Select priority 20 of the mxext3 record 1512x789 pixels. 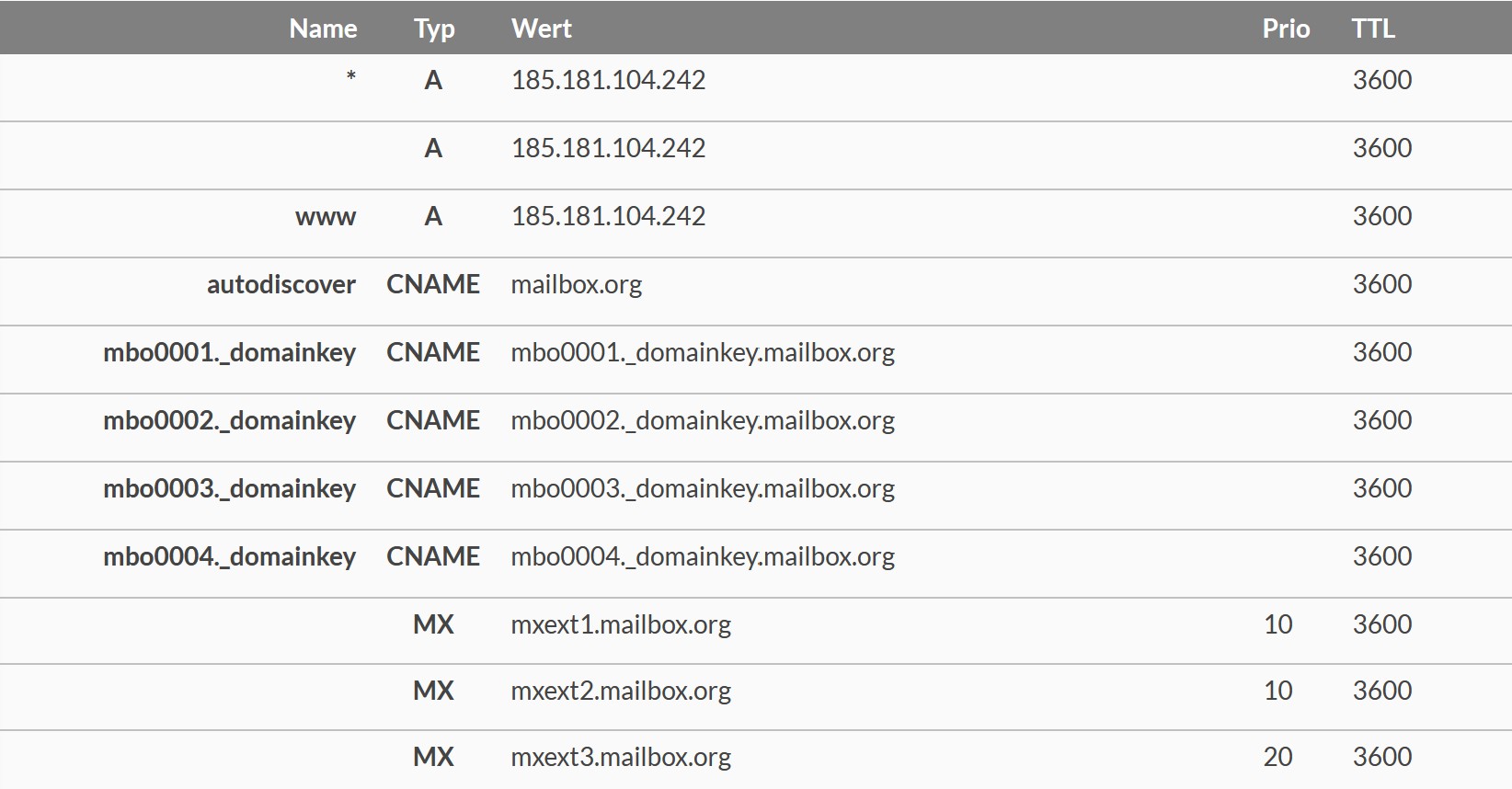coord(1277,757)
